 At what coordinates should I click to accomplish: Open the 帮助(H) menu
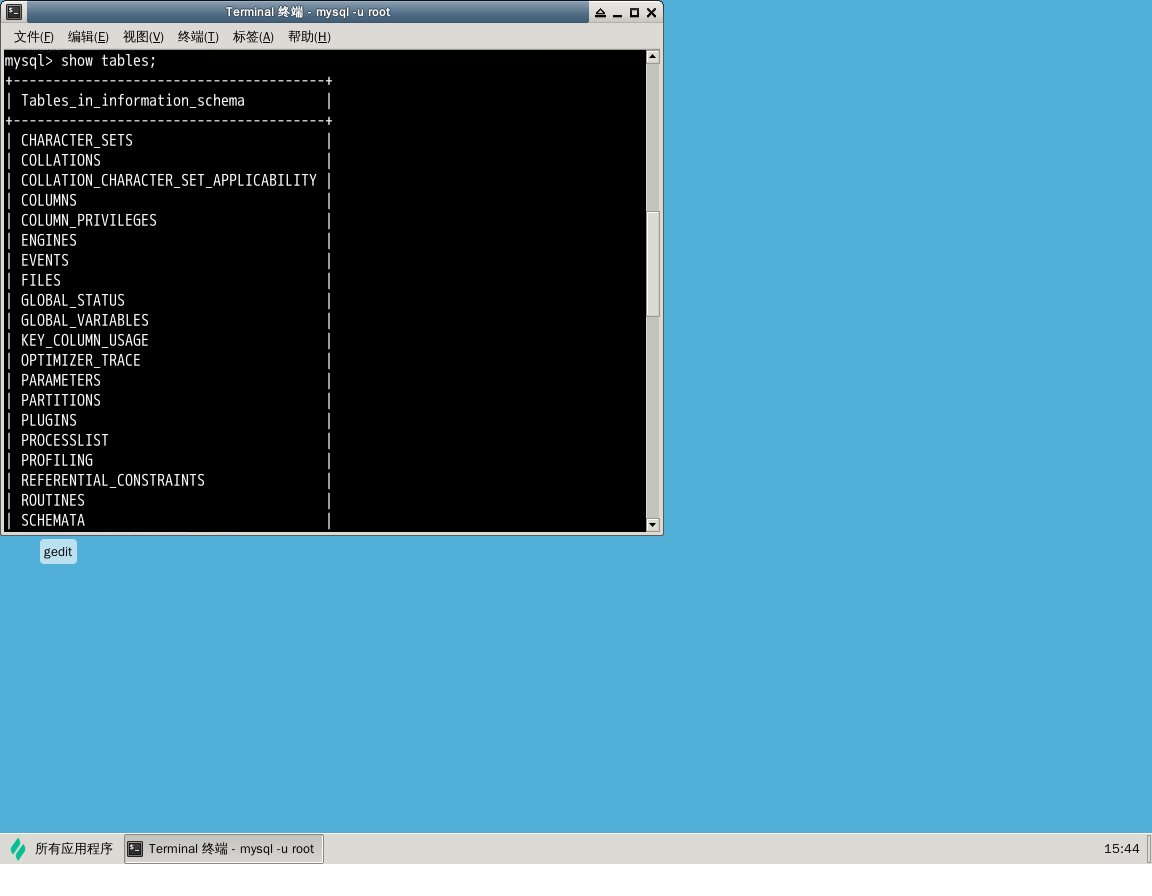[x=308, y=37]
